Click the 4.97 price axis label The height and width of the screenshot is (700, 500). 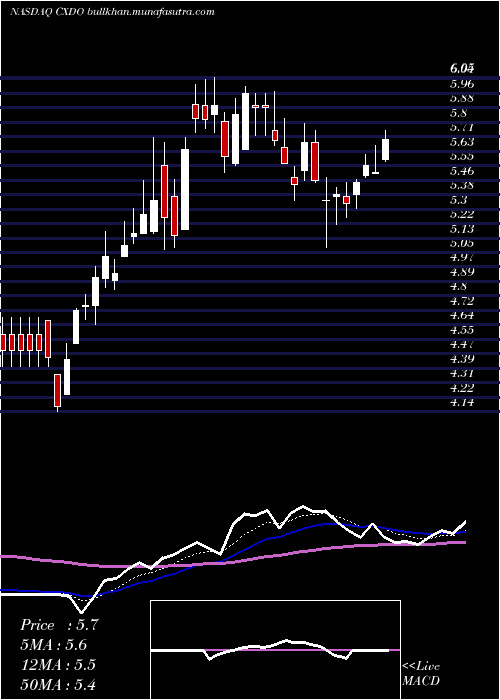pos(462,257)
